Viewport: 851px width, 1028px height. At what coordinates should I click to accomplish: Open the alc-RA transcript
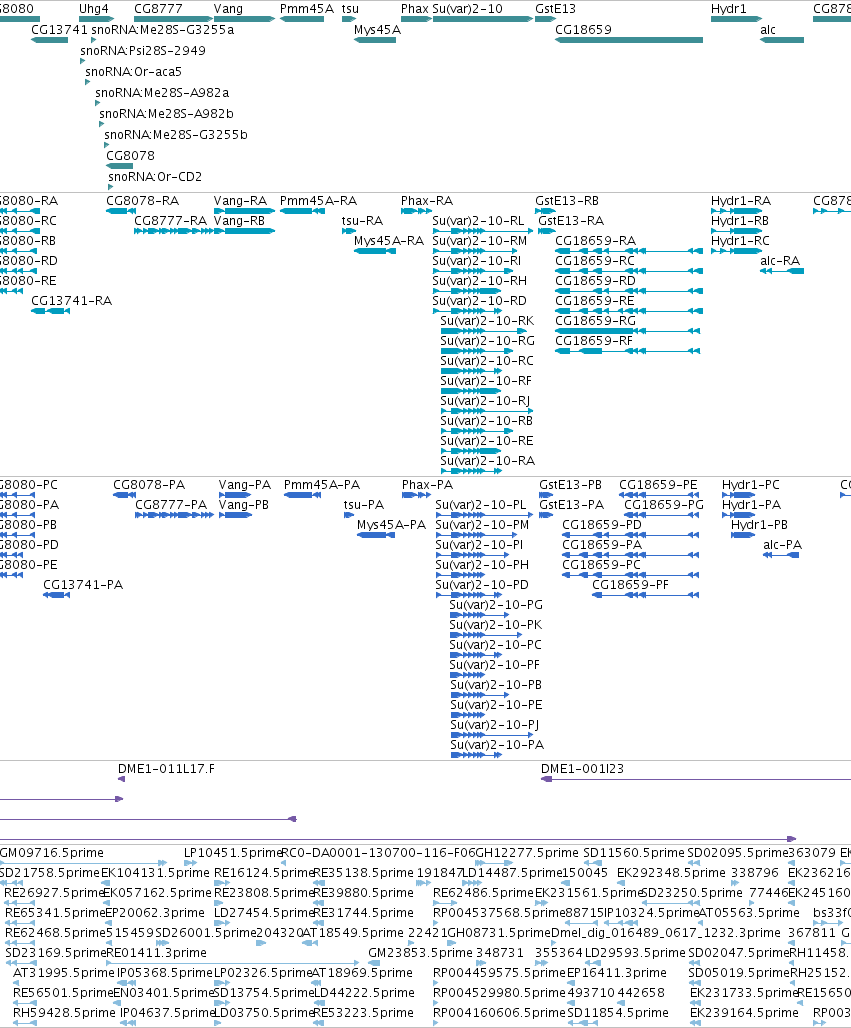[x=782, y=271]
